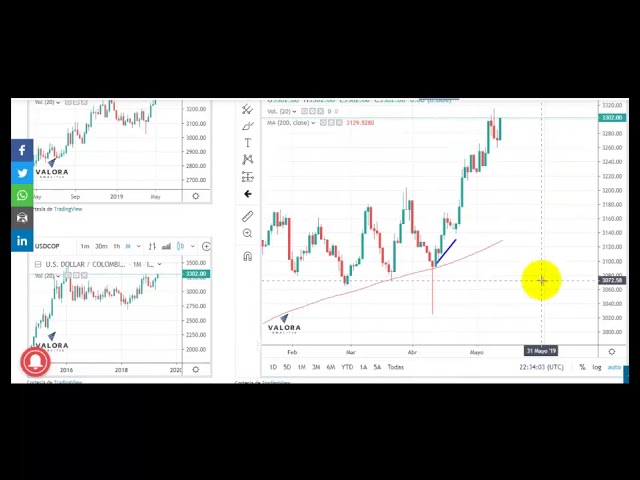Viewport: 640px width, 480px height.
Task: Set date range to 6M
Action: click(x=331, y=367)
